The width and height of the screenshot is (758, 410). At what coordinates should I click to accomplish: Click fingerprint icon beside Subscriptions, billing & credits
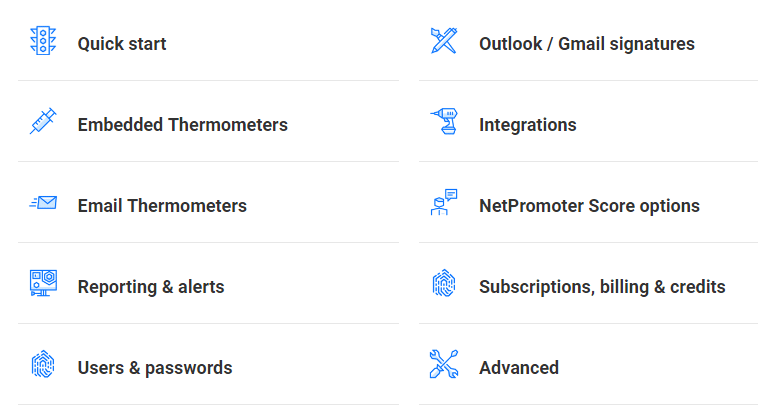444,283
